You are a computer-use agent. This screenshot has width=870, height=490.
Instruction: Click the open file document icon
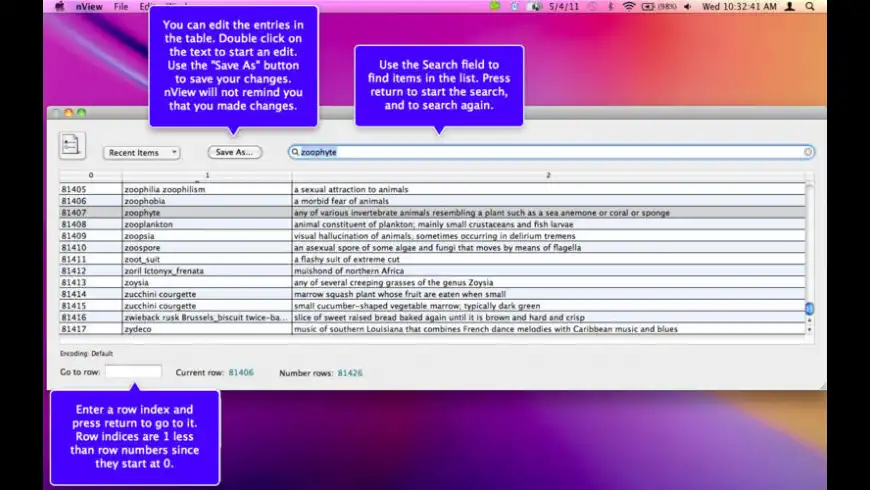tap(72, 145)
